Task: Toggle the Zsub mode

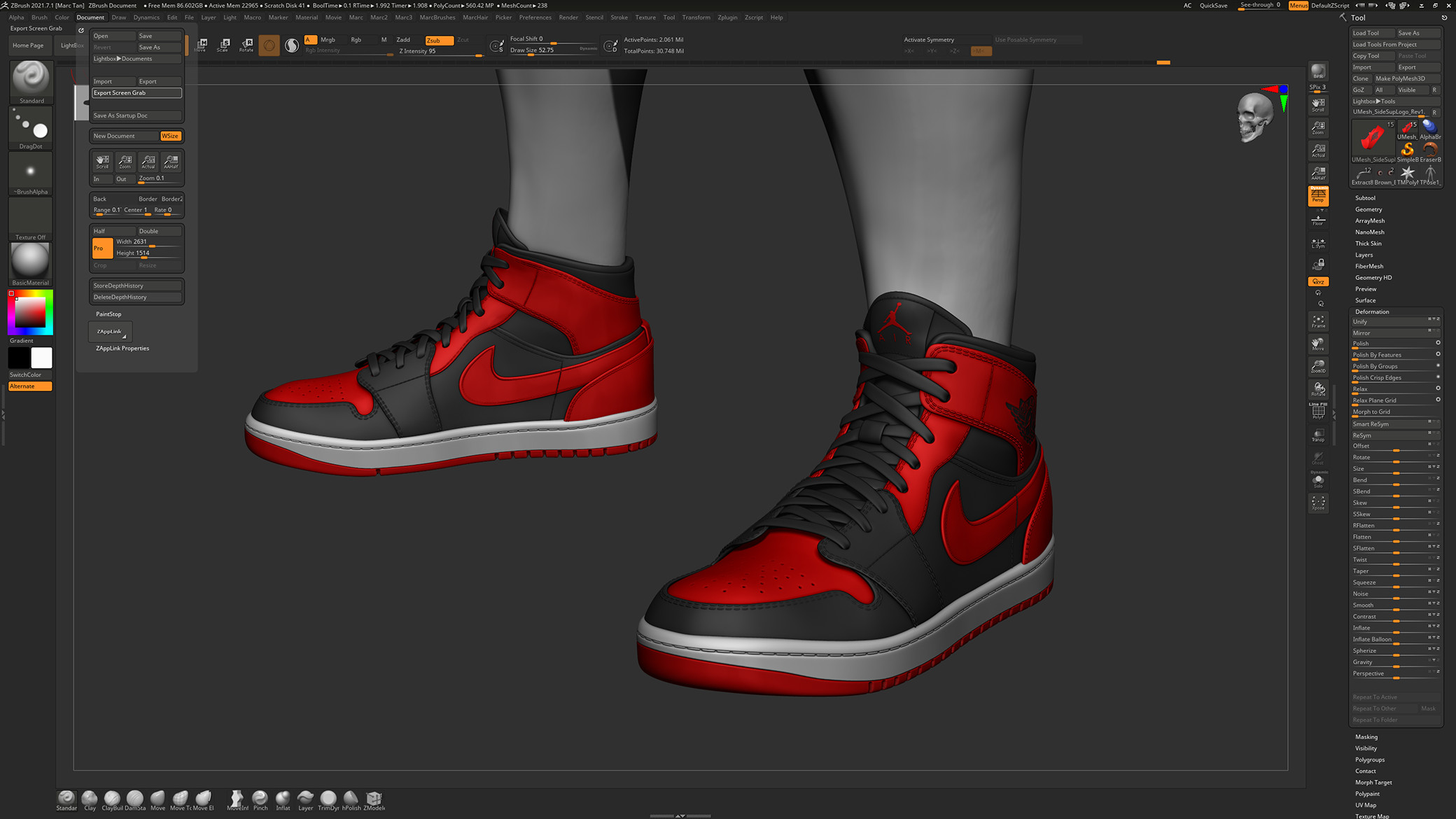Action: click(x=439, y=40)
